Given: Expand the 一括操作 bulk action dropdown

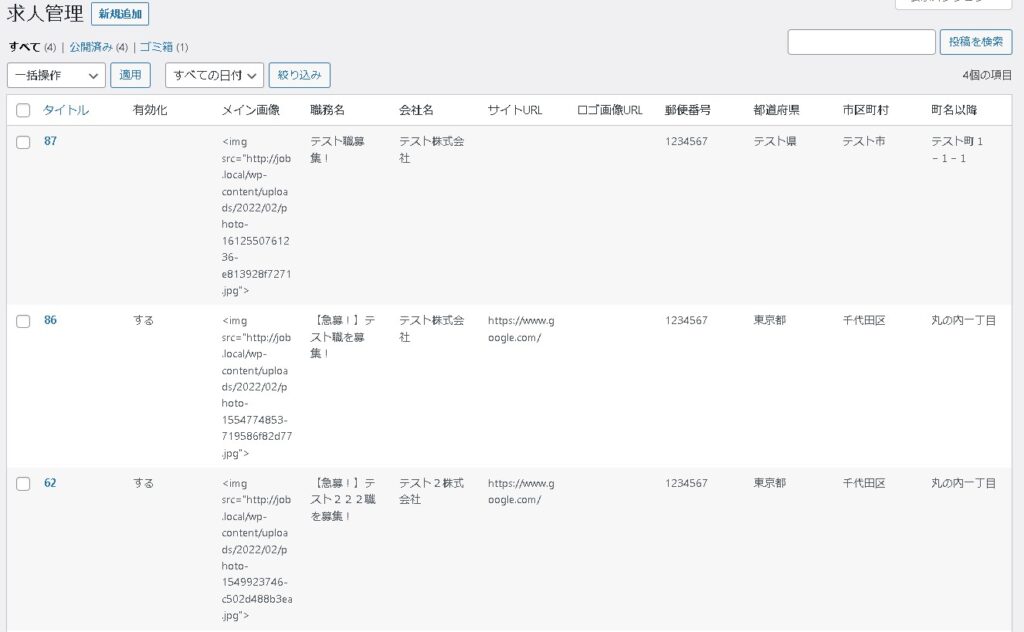Looking at the screenshot, I should pos(56,75).
